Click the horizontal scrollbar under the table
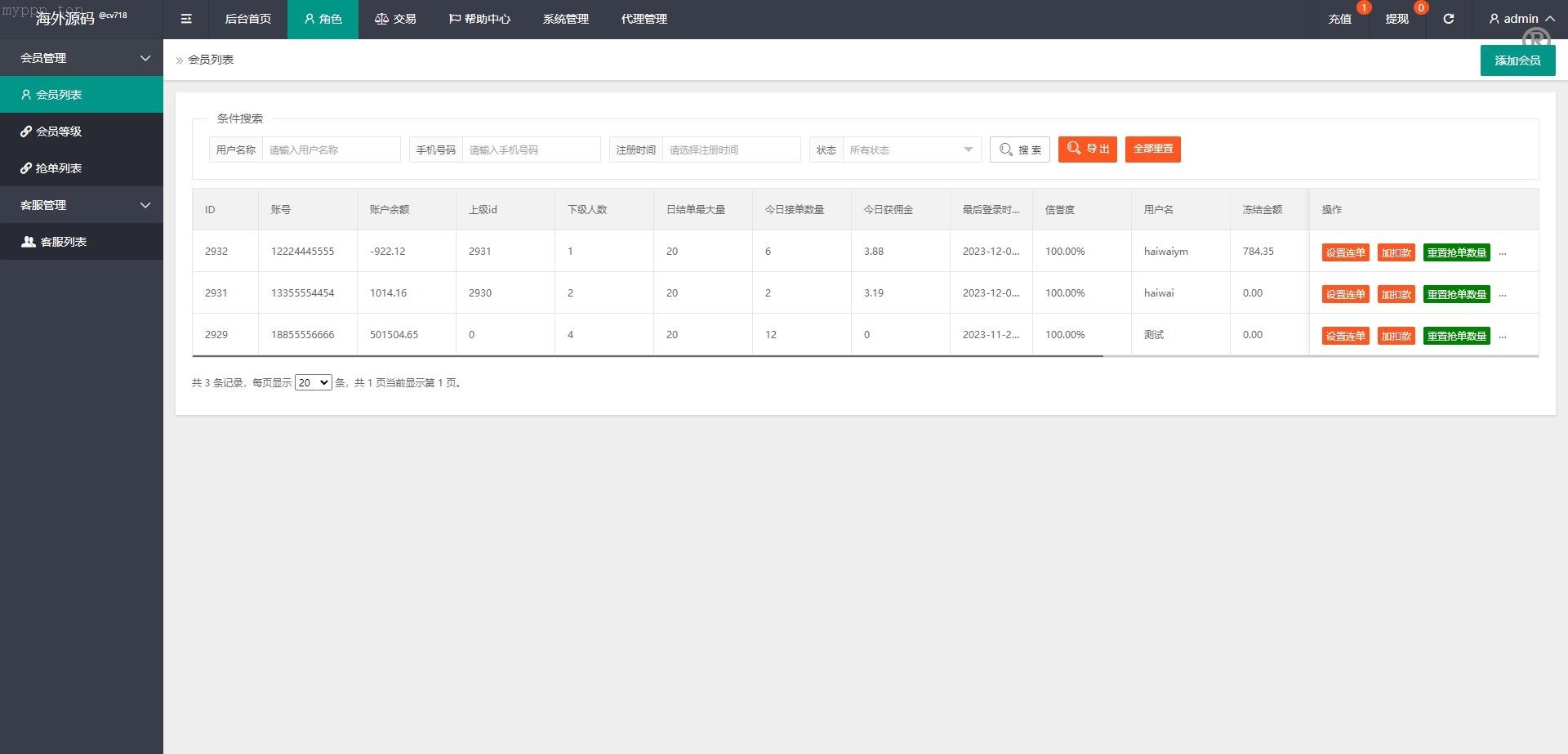The image size is (1568, 754). [647, 356]
